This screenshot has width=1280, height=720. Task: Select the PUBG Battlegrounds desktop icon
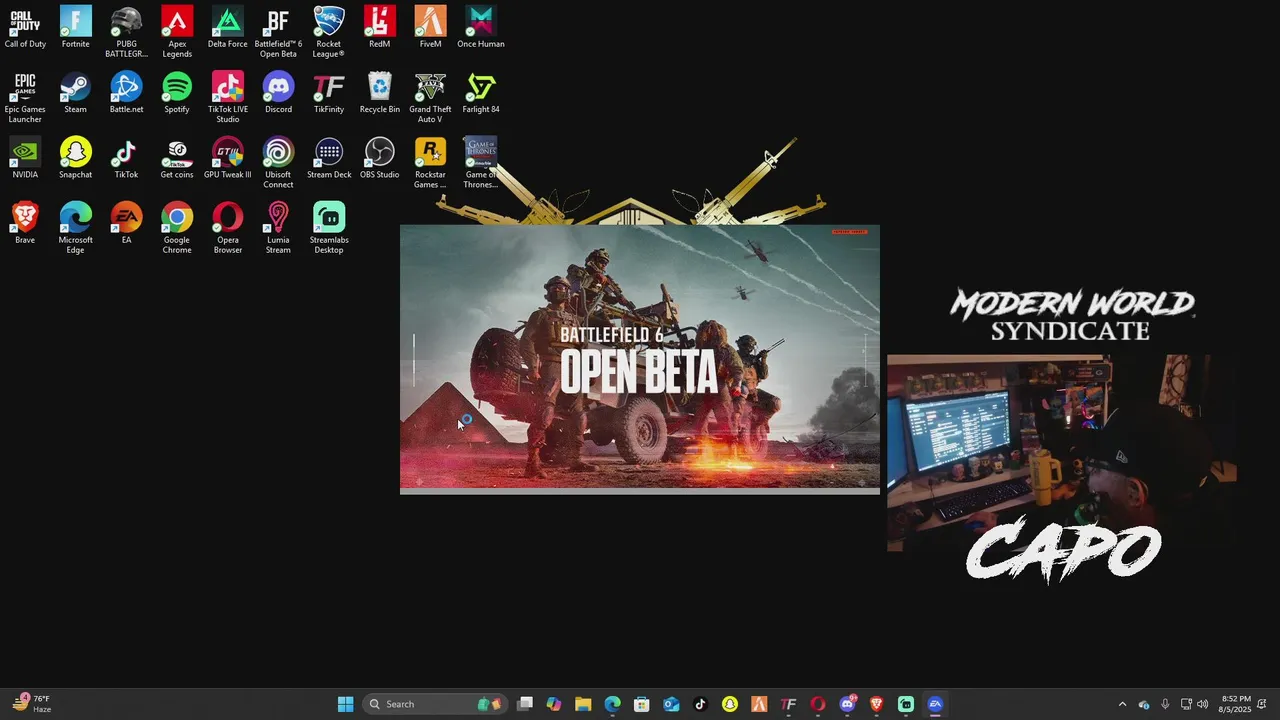126,32
